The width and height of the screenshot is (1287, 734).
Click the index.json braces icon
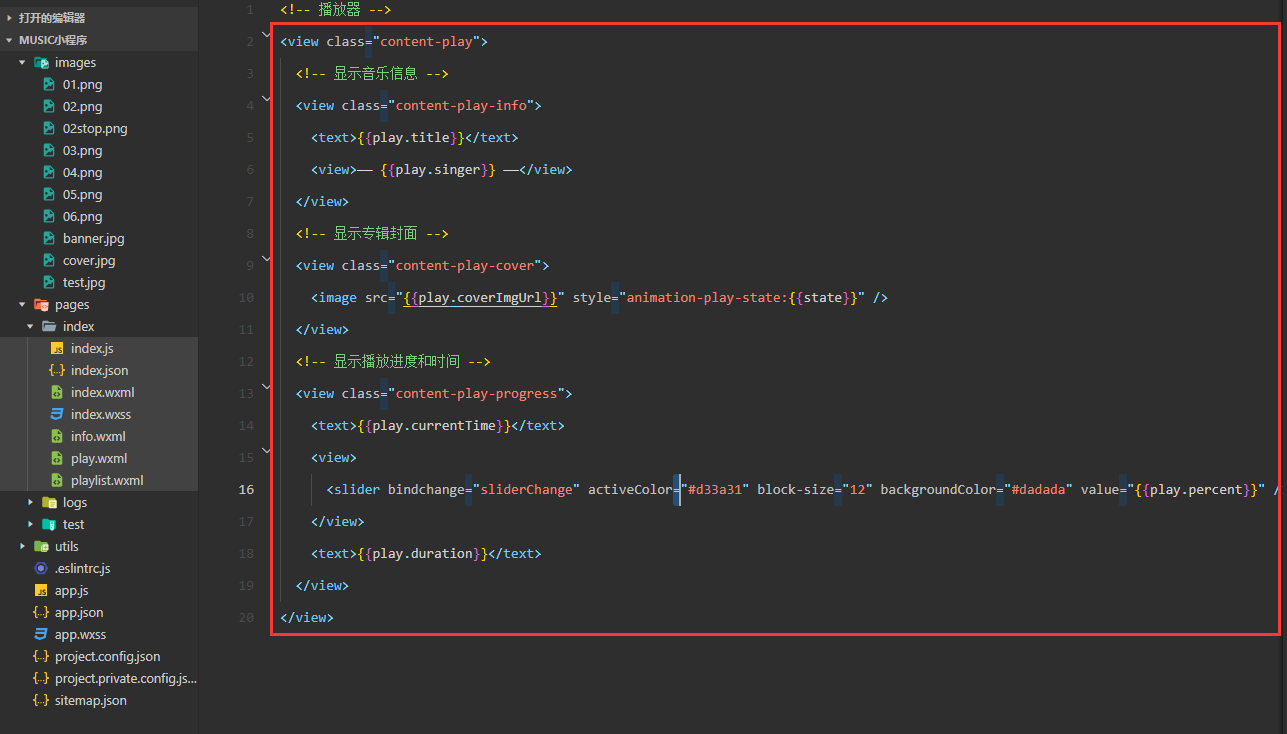coord(57,371)
